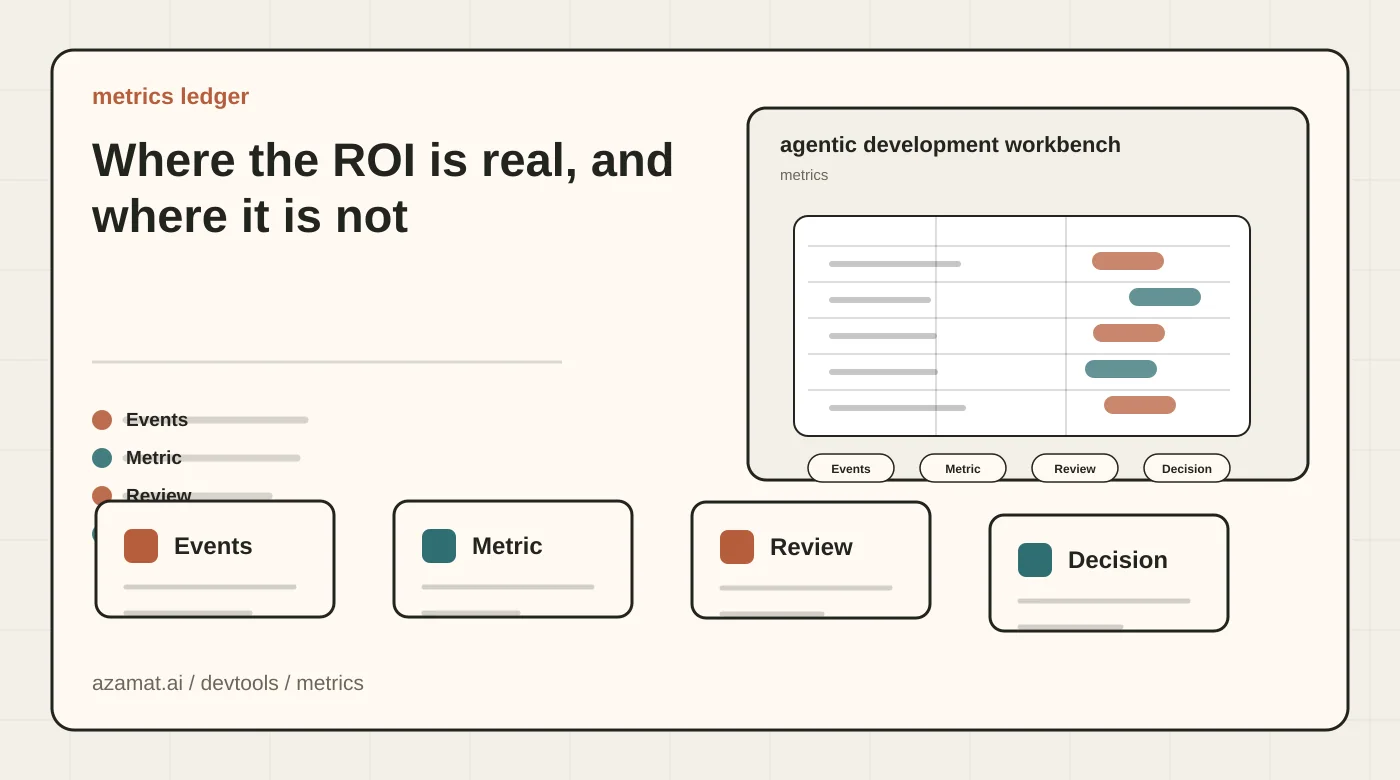Select the Metric pill under the workbench table

click(x=963, y=468)
